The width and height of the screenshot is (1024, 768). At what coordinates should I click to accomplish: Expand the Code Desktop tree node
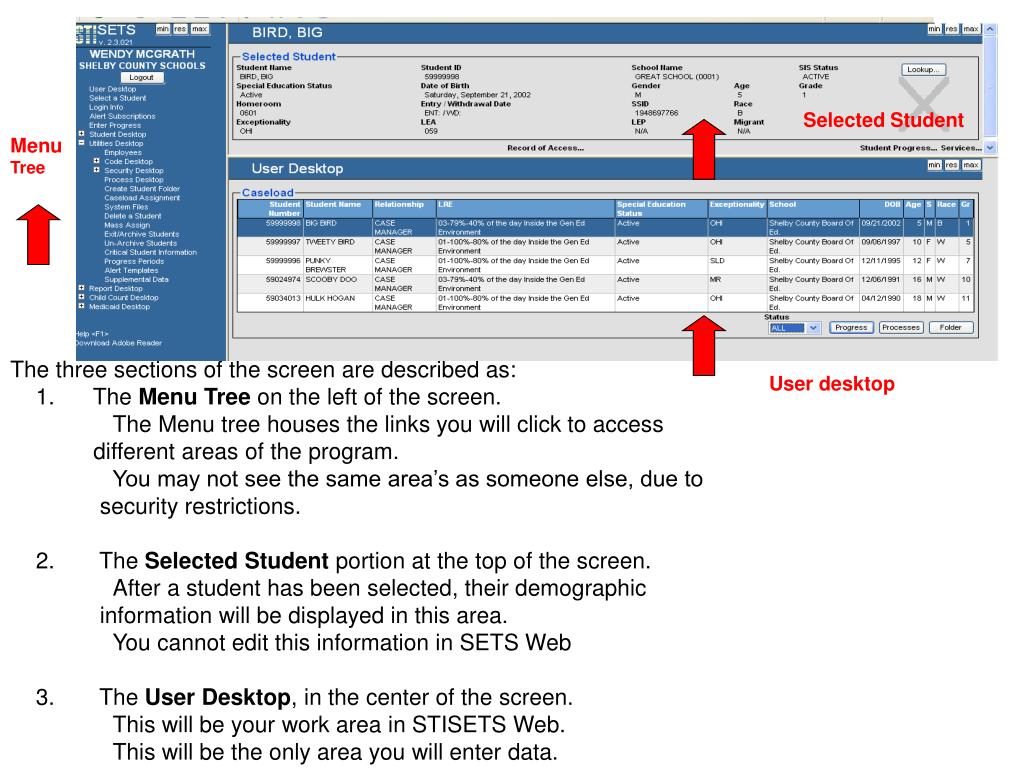[x=97, y=161]
